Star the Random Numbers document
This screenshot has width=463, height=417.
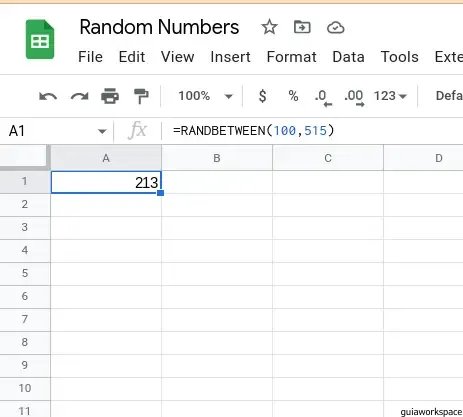[269, 27]
